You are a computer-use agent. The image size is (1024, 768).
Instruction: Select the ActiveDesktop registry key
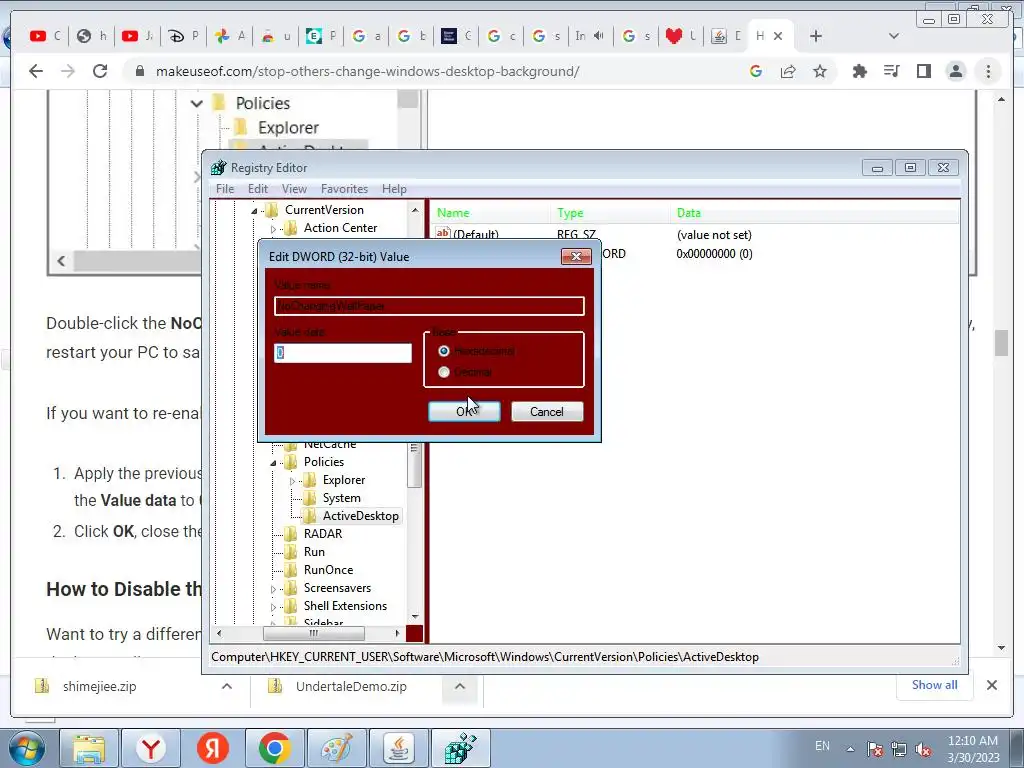coord(360,516)
